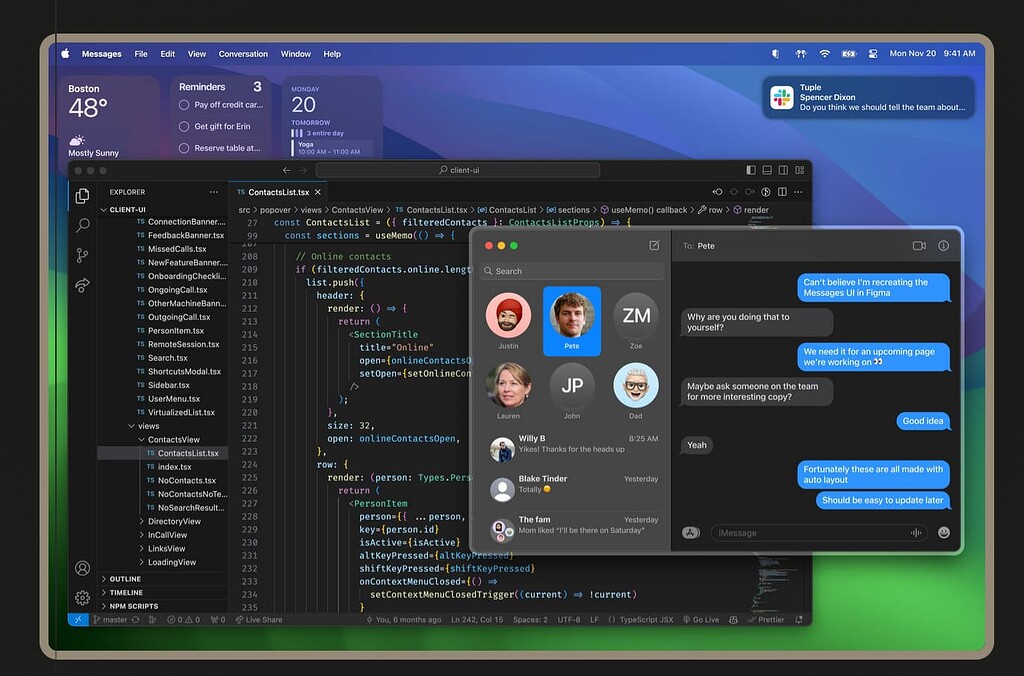Image resolution: width=1024 pixels, height=676 pixels.
Task: Open the Explorer icon in the Activity Bar
Action: coord(82,196)
